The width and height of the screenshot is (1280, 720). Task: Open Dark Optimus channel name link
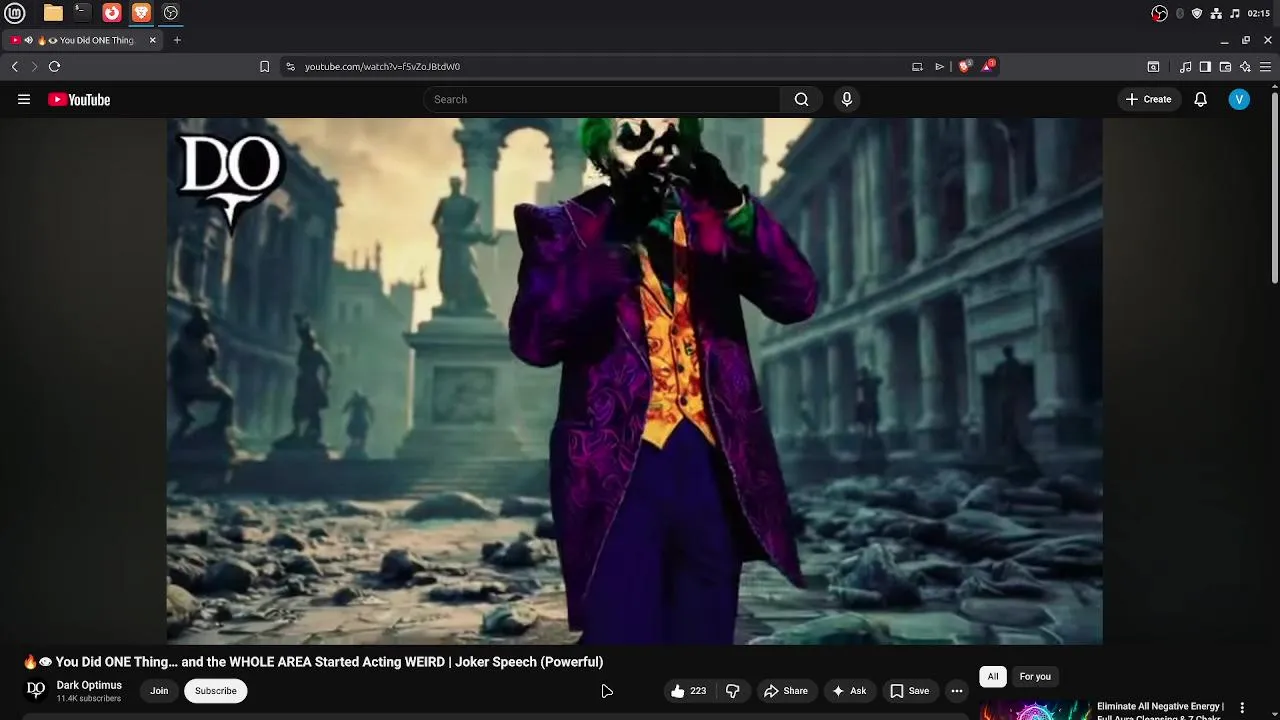[89, 685]
